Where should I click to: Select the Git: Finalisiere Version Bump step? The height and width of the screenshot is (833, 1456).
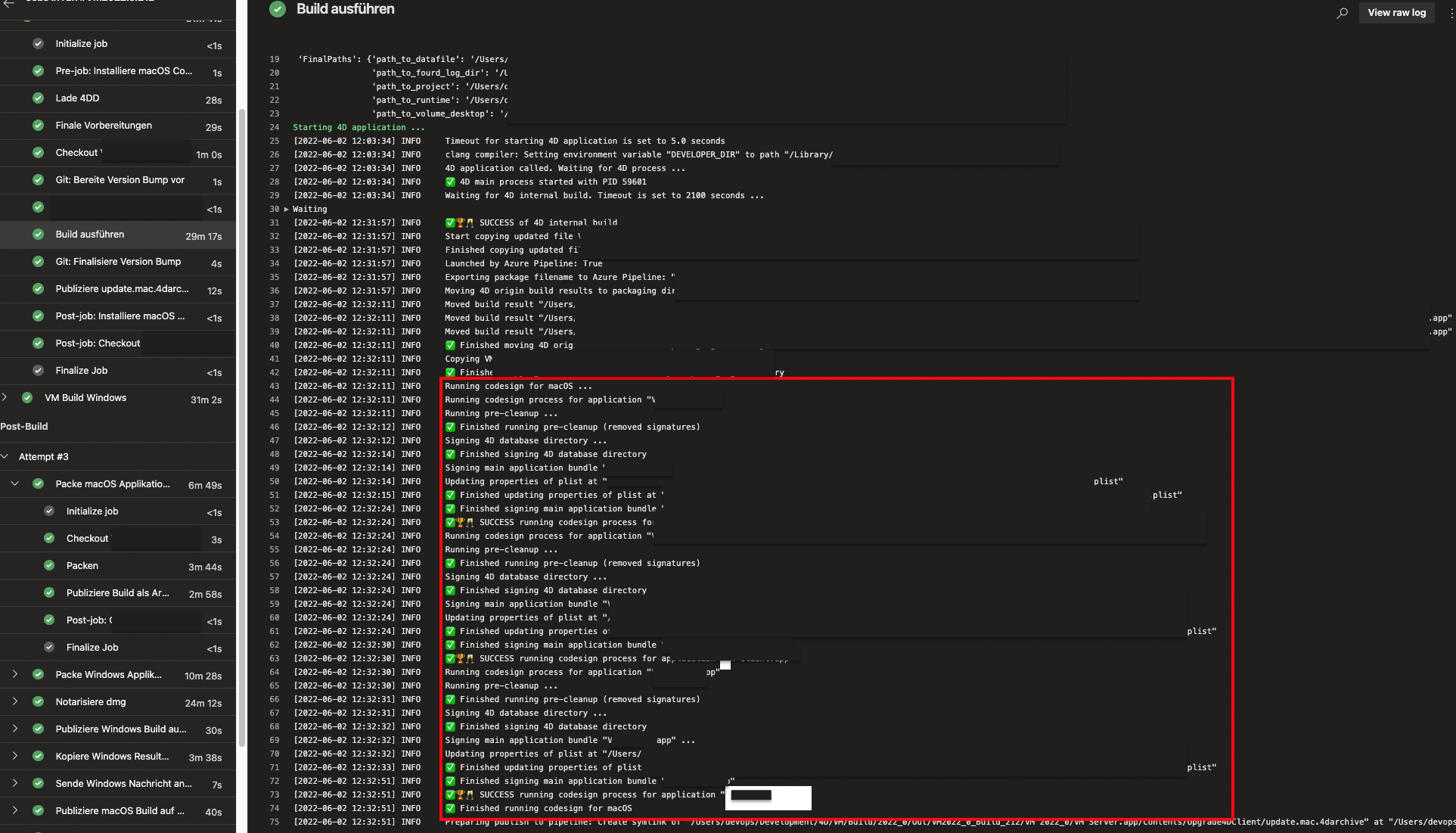(x=118, y=262)
